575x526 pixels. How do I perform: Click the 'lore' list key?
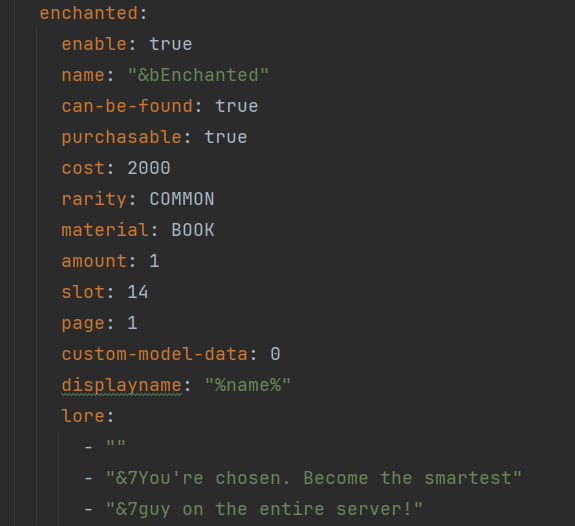[83, 416]
